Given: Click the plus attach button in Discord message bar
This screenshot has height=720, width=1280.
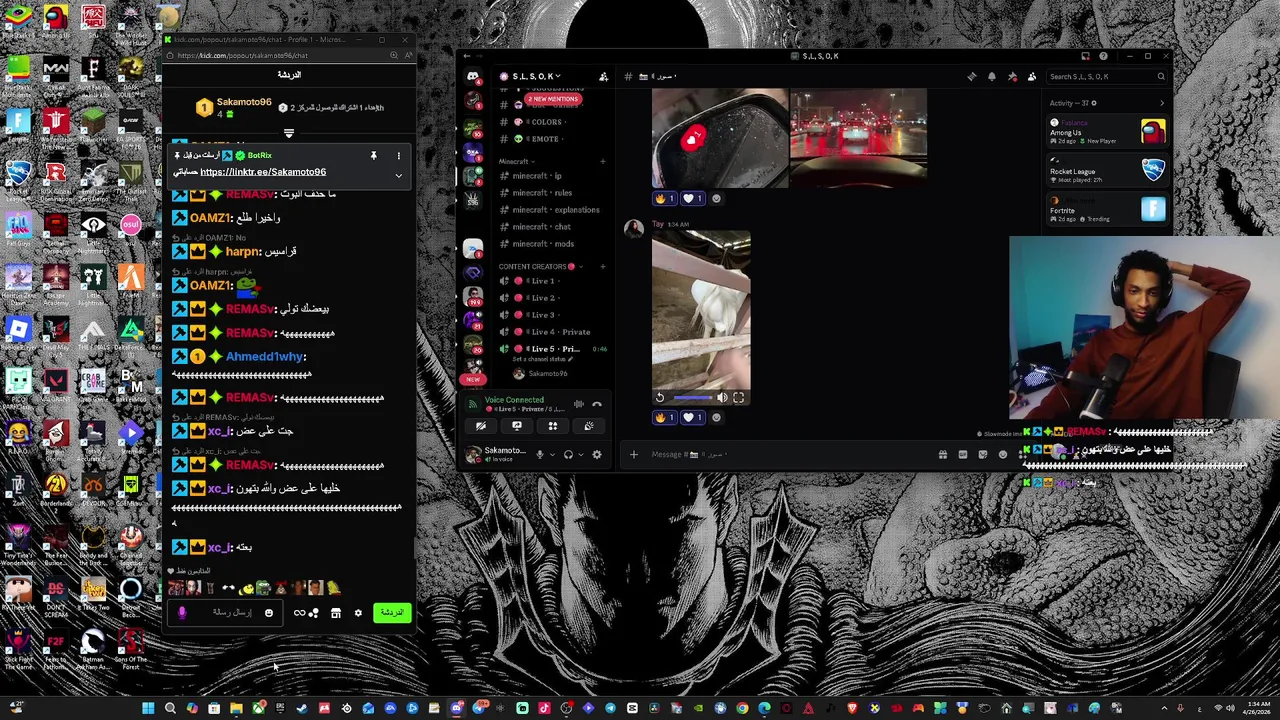Looking at the screenshot, I should 633,455.
